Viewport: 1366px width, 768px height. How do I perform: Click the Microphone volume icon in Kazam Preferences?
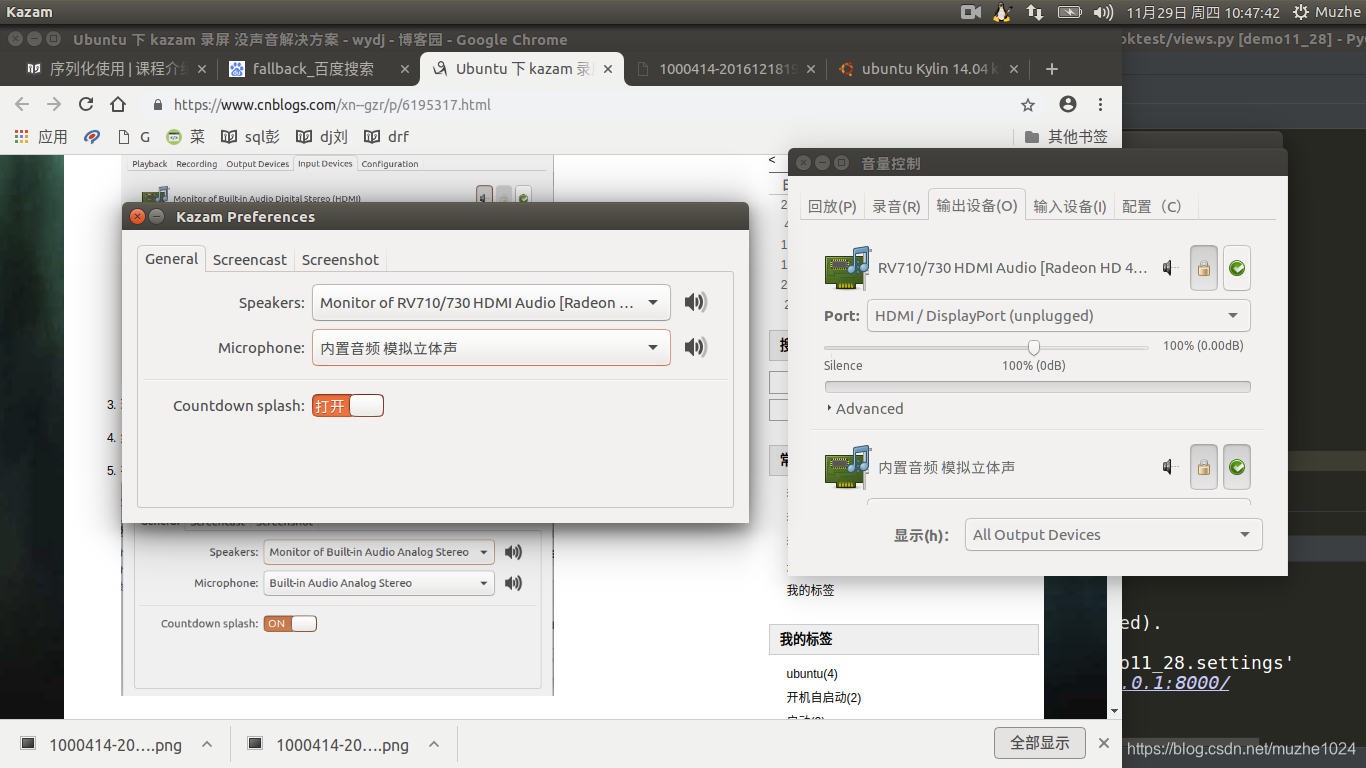point(695,347)
